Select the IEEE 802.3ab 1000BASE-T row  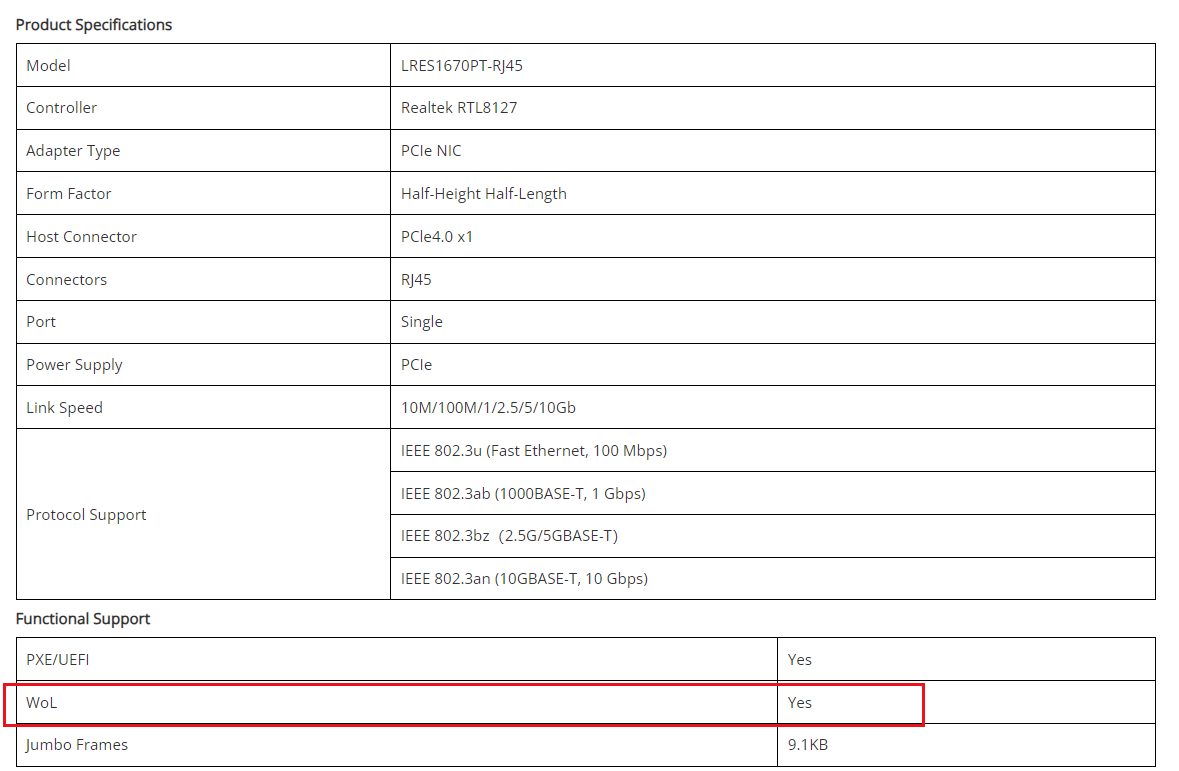(523, 494)
